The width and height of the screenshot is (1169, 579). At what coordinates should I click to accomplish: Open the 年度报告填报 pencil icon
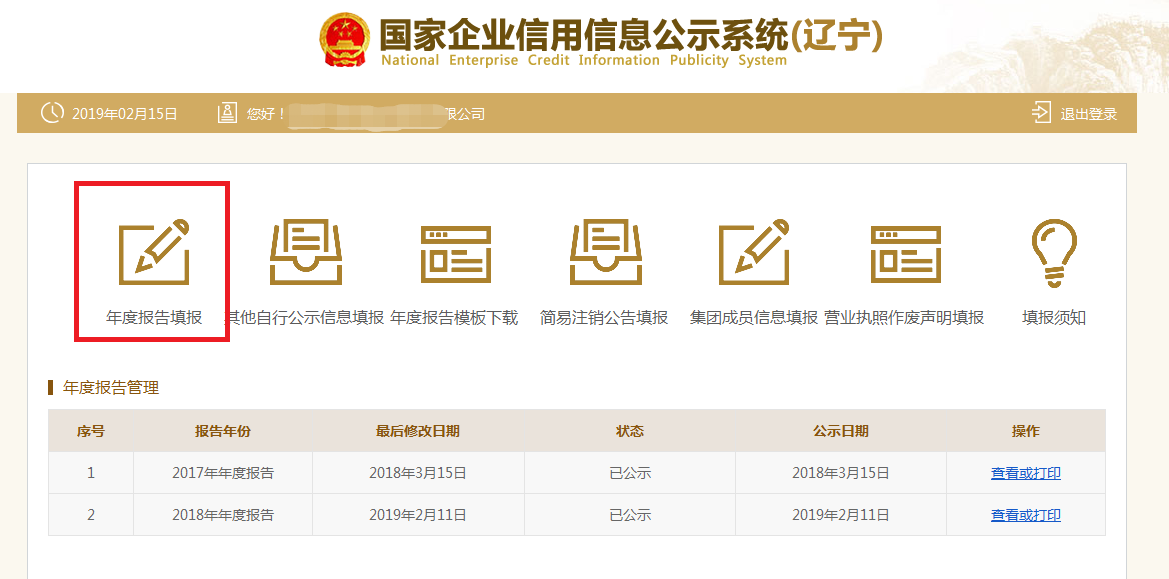[x=154, y=252]
